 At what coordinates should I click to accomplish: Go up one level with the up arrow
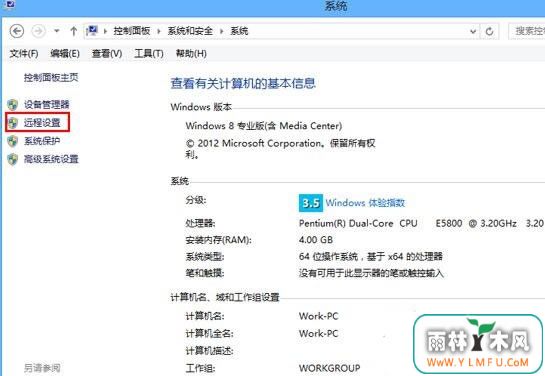click(x=73, y=31)
